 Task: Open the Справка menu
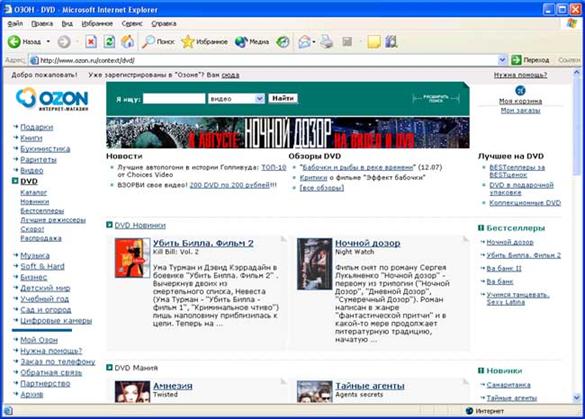point(163,24)
